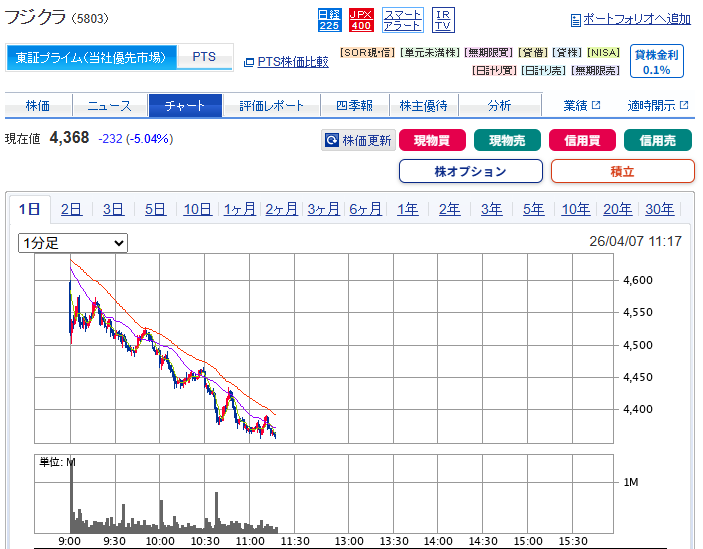Image resolution: width=703 pixels, height=549 pixels.
Task: Open the 1分足 interval dropdown
Action: click(x=73, y=243)
